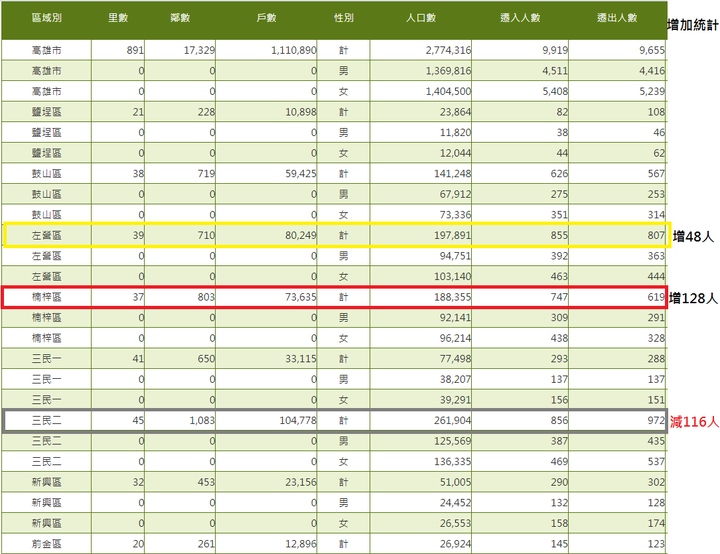Click the 性別 column header

[343, 18]
